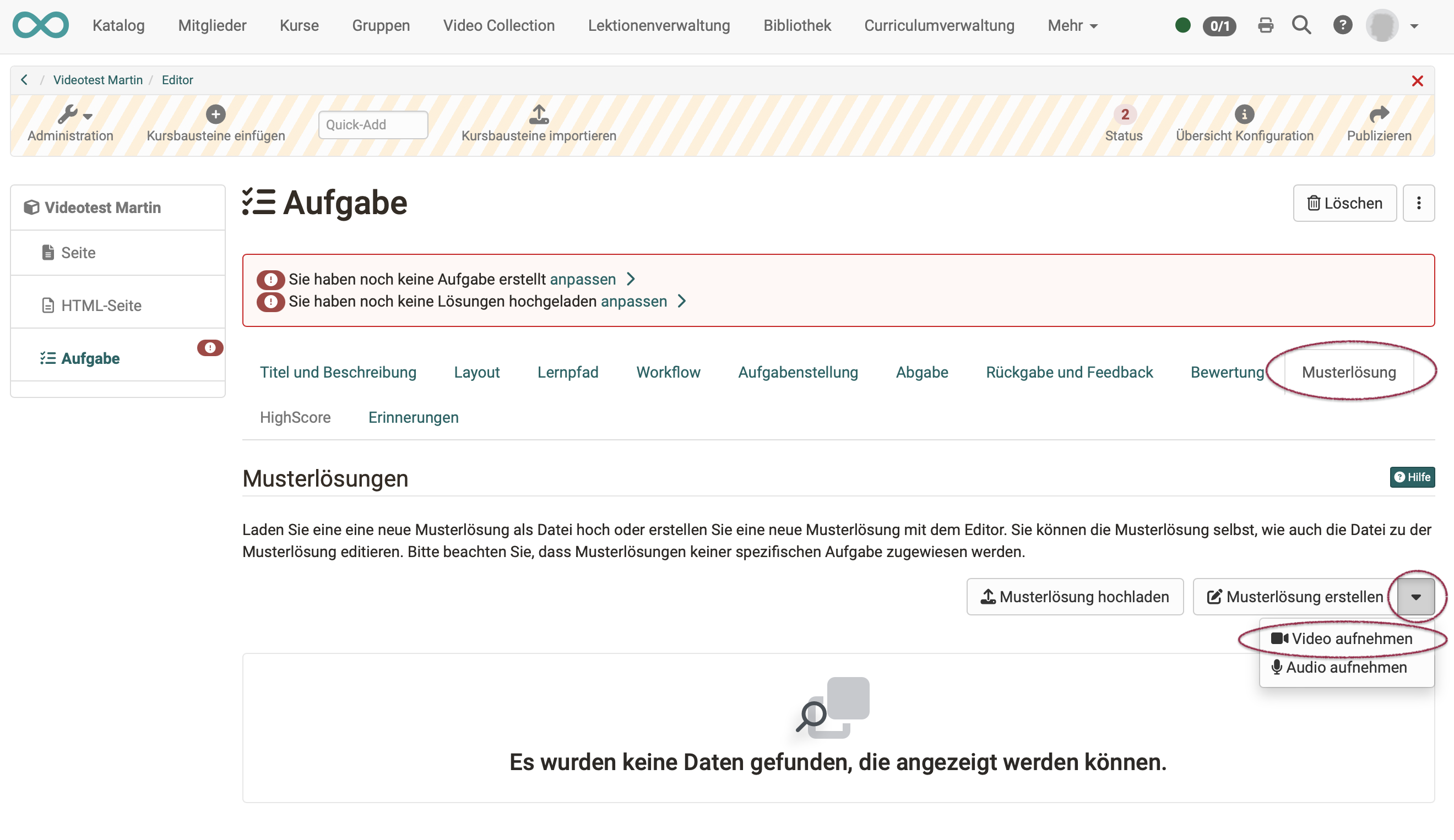Expand the Mehr dropdown menu

point(1071,25)
